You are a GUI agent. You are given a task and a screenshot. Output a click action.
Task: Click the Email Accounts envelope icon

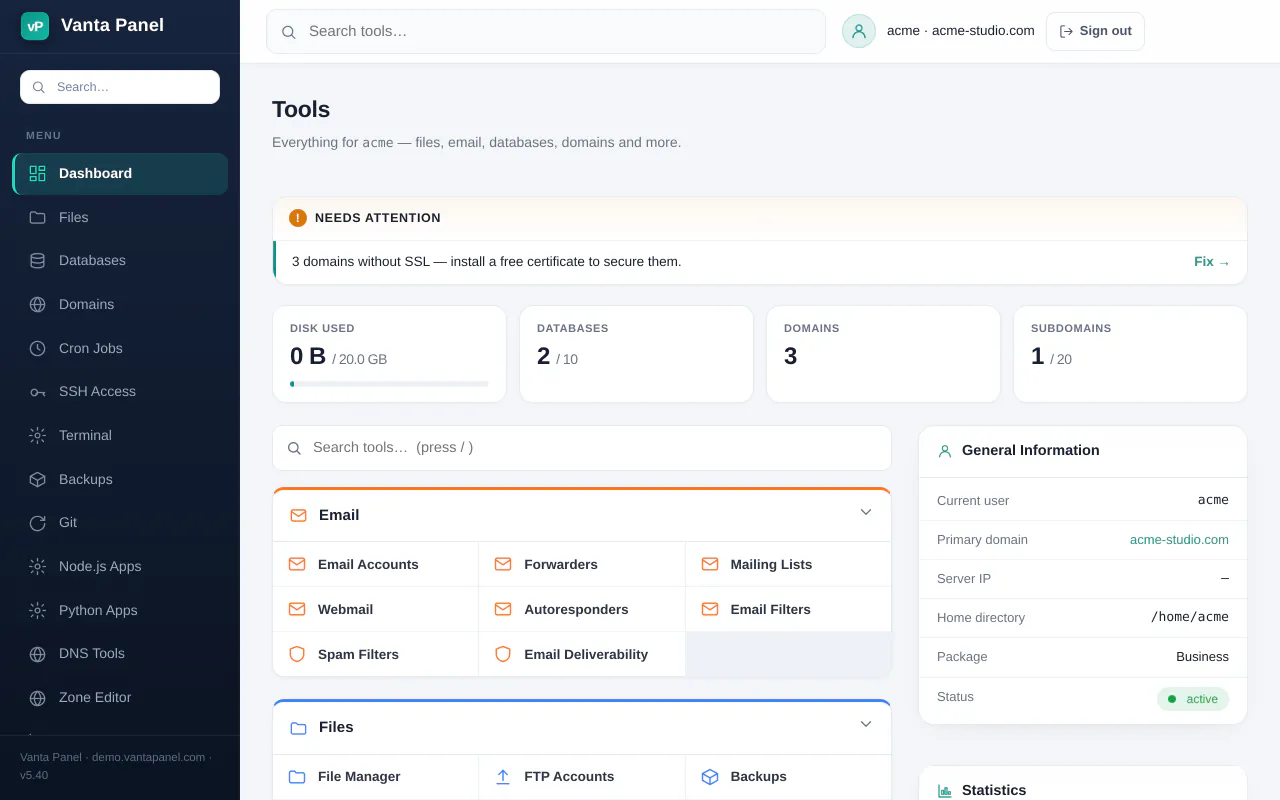[x=297, y=564]
